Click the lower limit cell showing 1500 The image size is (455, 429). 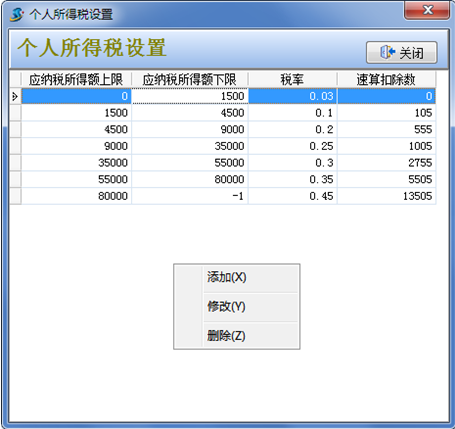pyautogui.click(x=190, y=96)
